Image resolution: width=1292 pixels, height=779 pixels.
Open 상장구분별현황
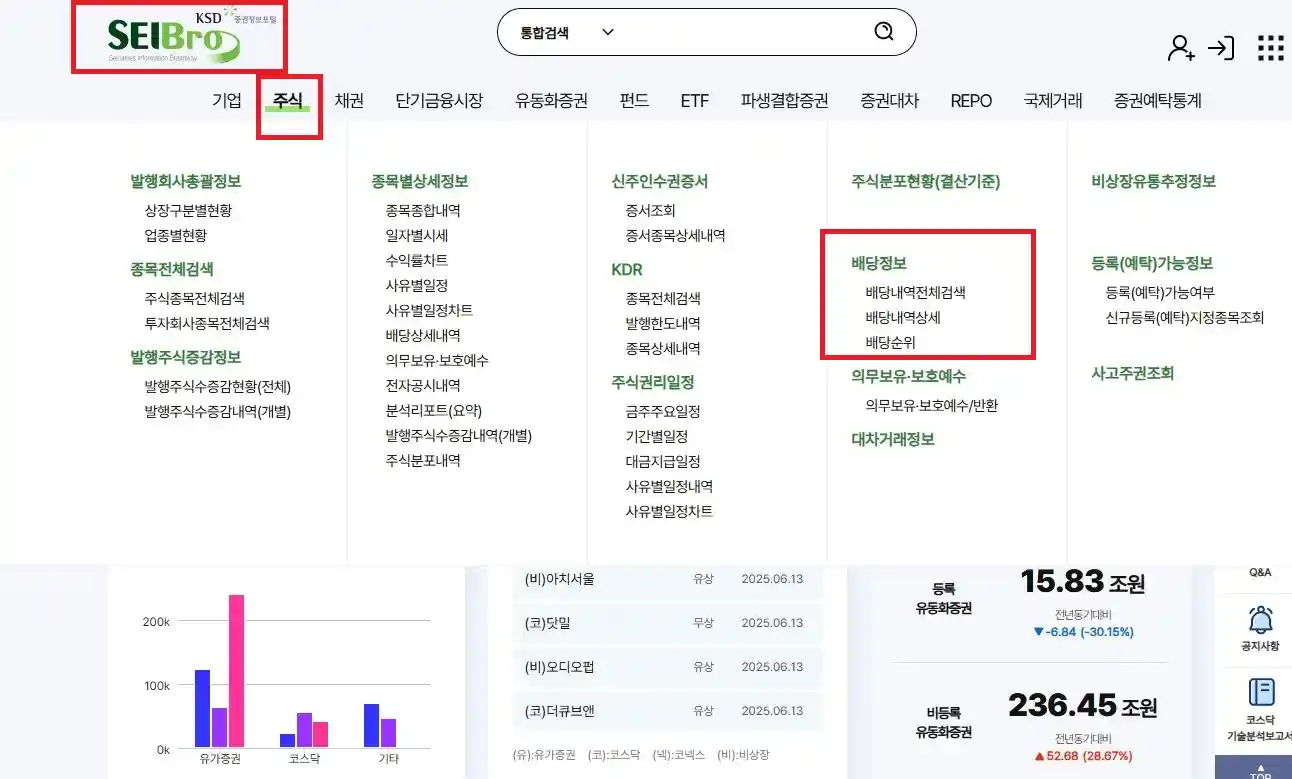point(188,210)
